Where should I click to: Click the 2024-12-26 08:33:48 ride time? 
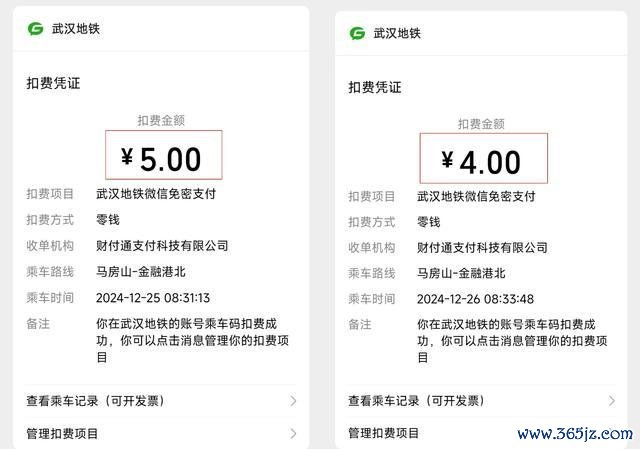coord(476,299)
